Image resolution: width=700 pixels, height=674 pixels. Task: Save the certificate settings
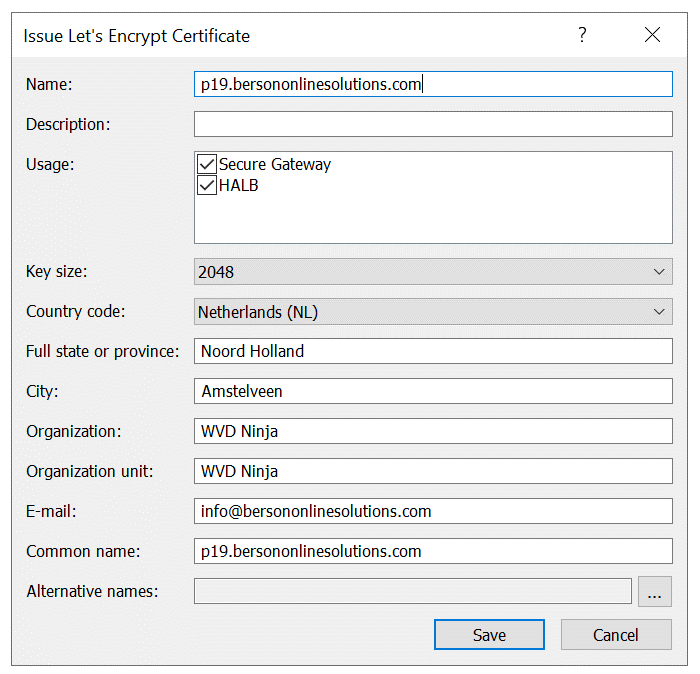489,634
